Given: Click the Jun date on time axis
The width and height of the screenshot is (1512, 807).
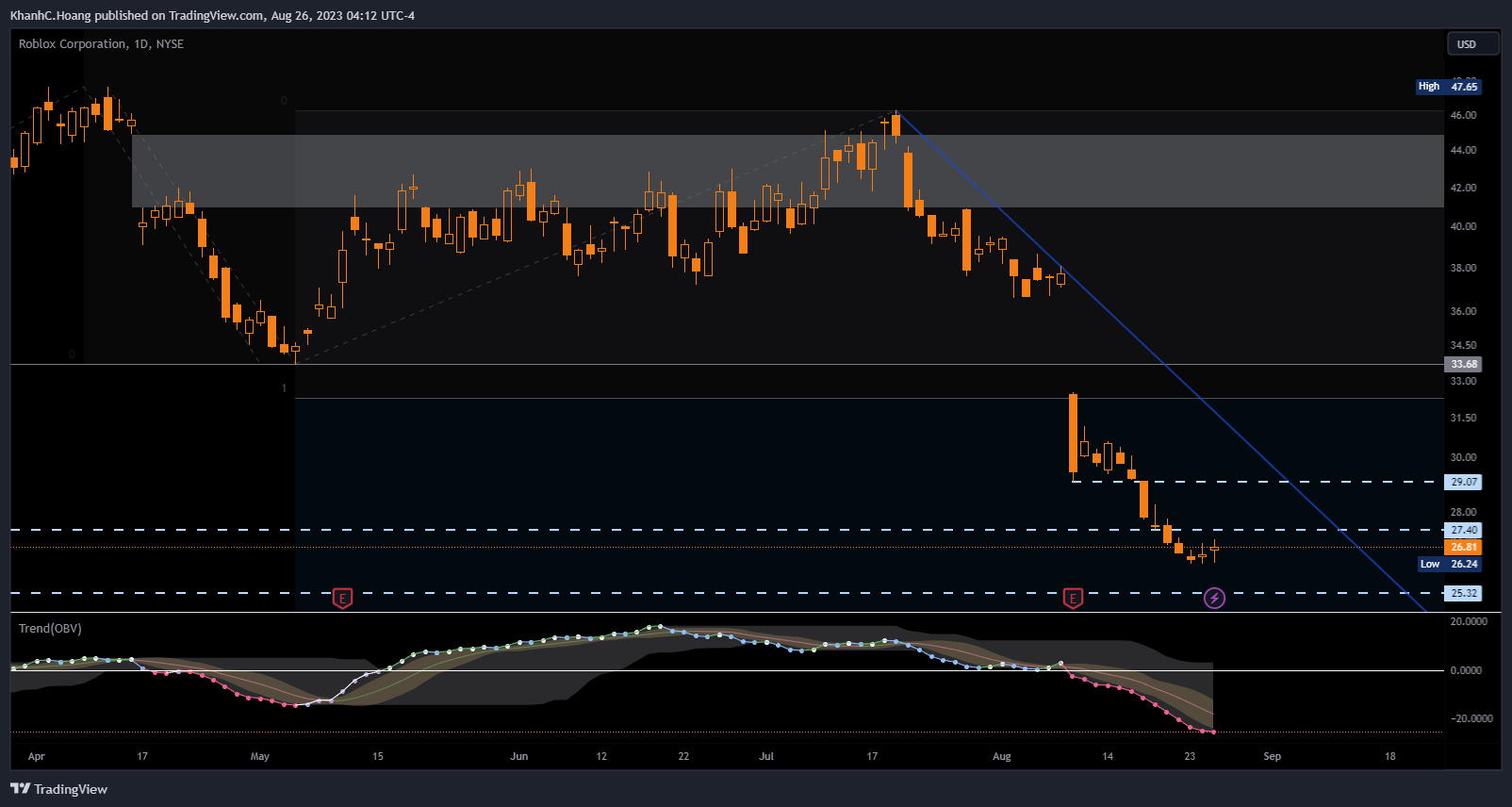Looking at the screenshot, I should click(x=519, y=756).
